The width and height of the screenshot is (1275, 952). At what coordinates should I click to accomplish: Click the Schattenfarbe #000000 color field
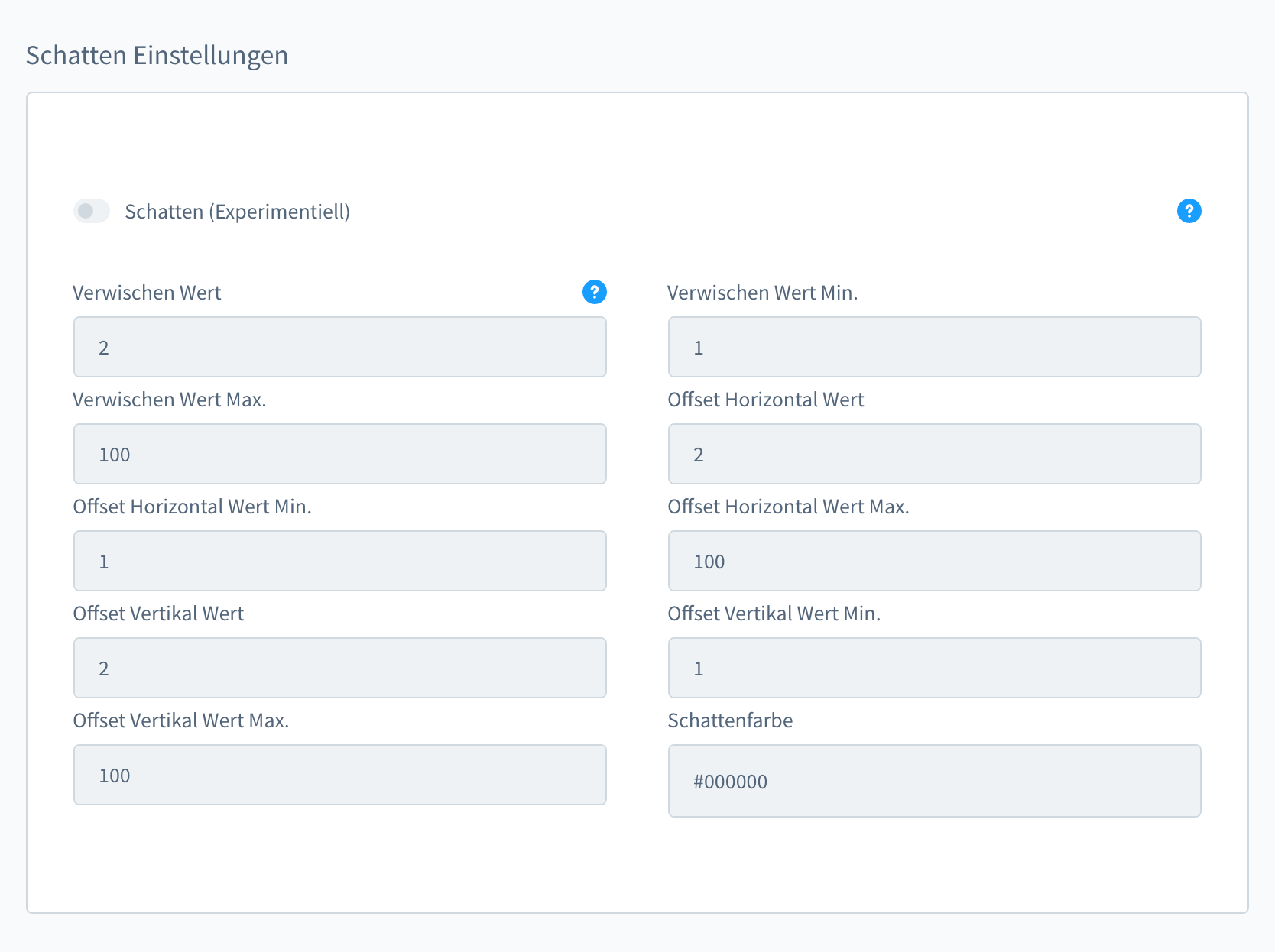click(935, 781)
